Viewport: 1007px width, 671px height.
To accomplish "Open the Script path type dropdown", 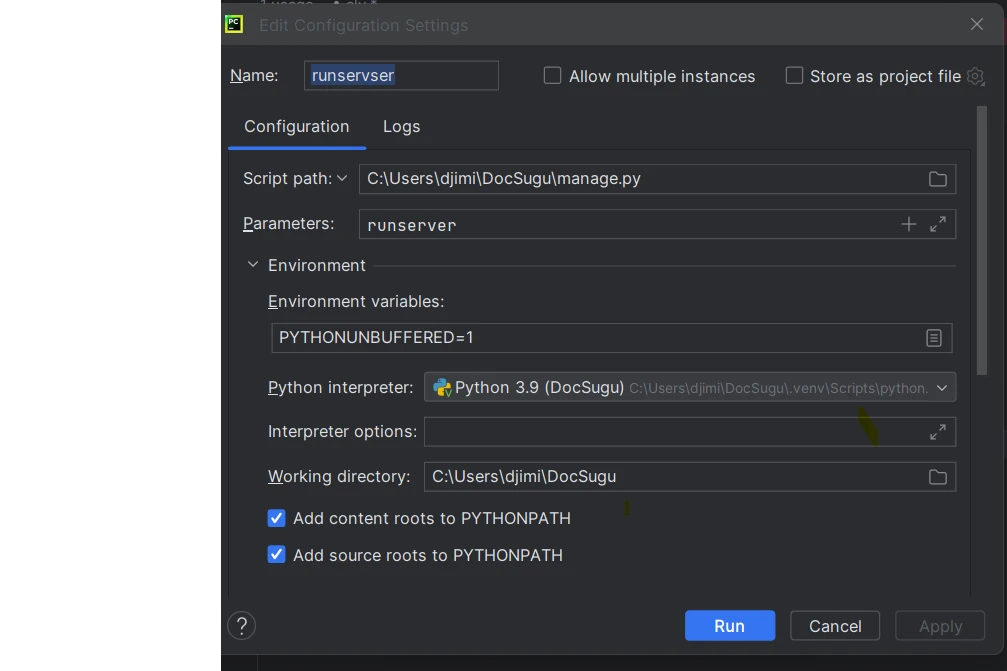I will [x=295, y=179].
